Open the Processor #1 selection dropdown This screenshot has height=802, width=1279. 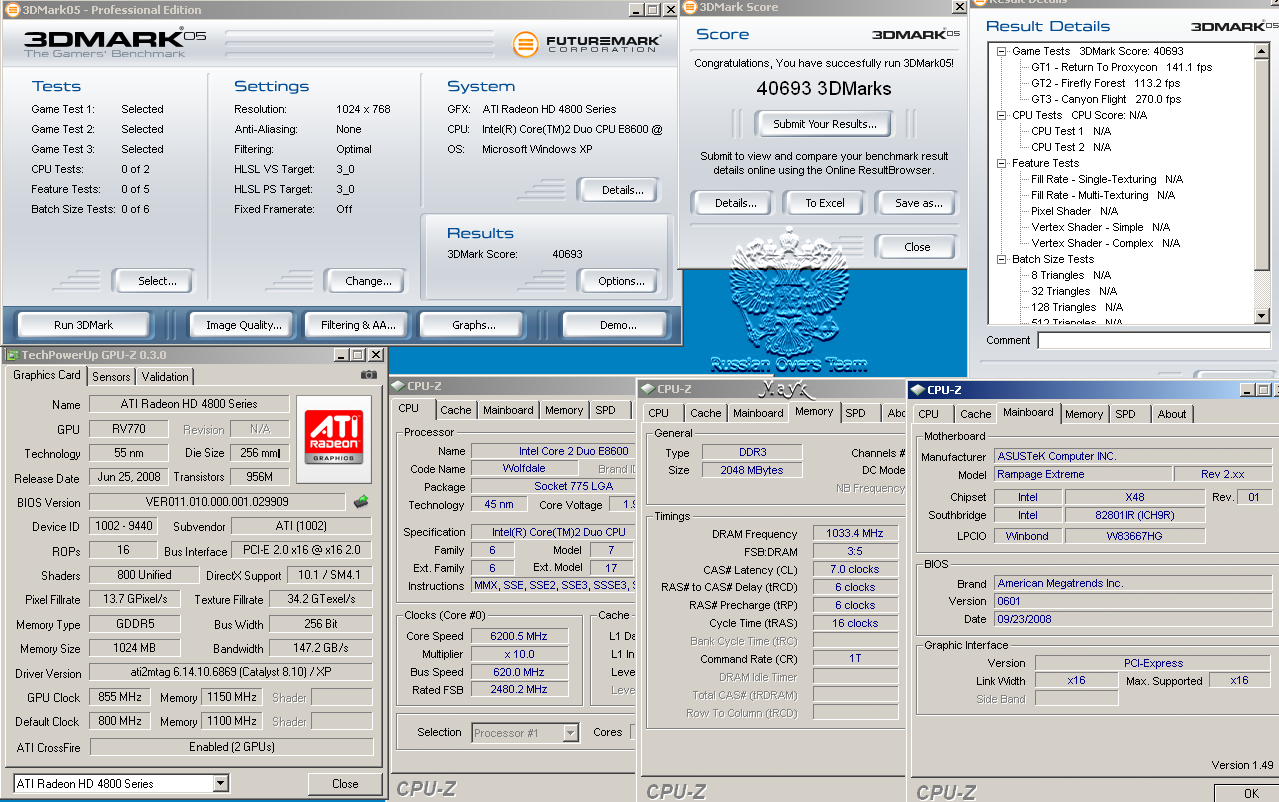click(x=570, y=733)
